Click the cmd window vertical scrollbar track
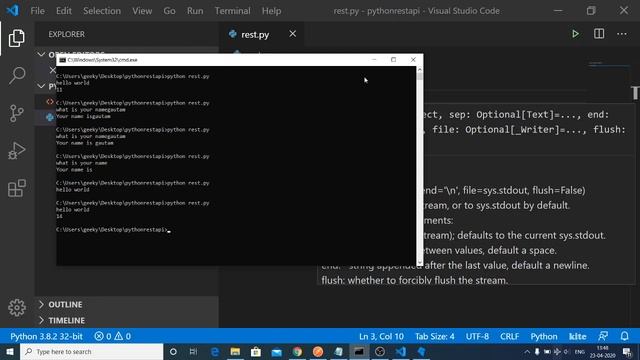Image resolution: width=640 pixels, height=360 pixels. (x=420, y=167)
